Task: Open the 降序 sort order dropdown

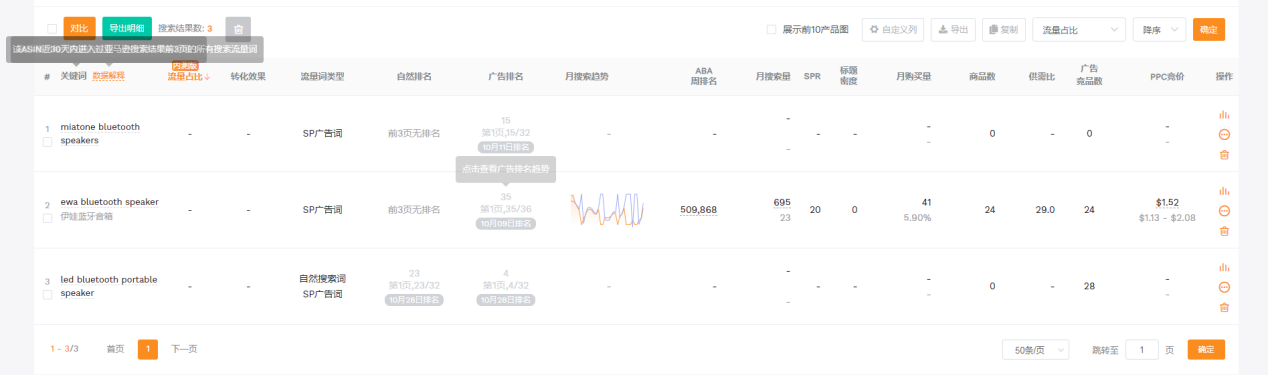Action: 1160,29
